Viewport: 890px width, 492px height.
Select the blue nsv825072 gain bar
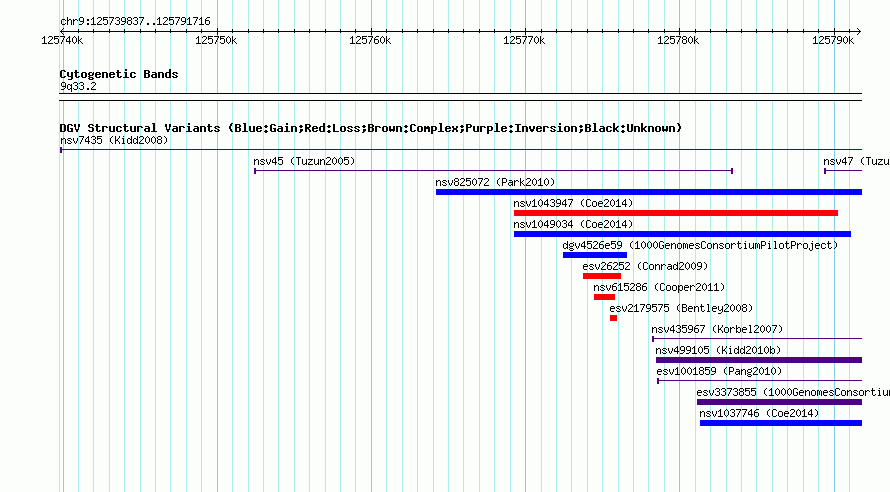pyautogui.click(x=649, y=192)
